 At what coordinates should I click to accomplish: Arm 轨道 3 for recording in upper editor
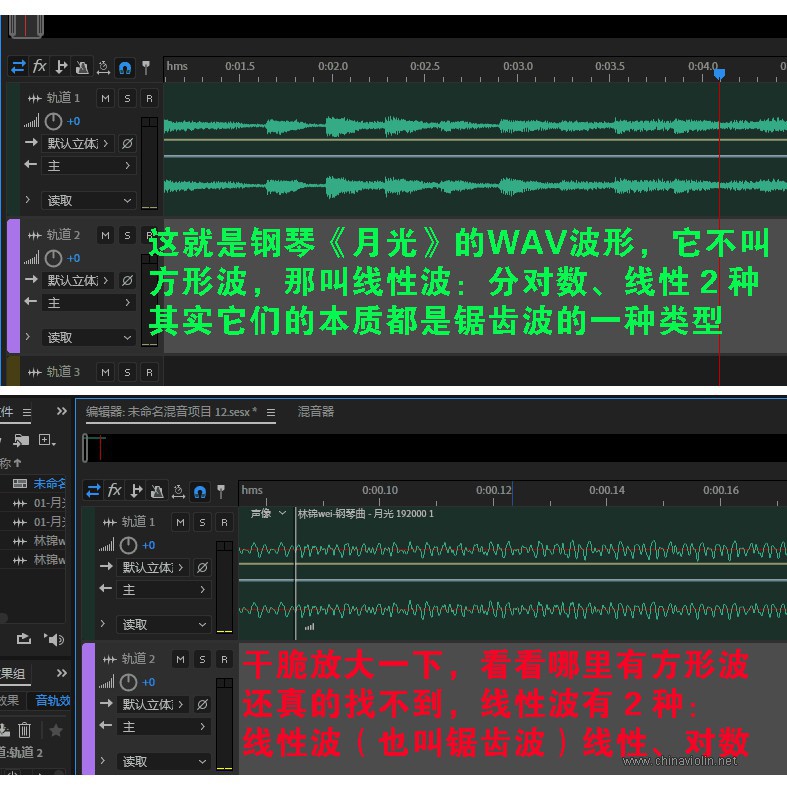149,372
